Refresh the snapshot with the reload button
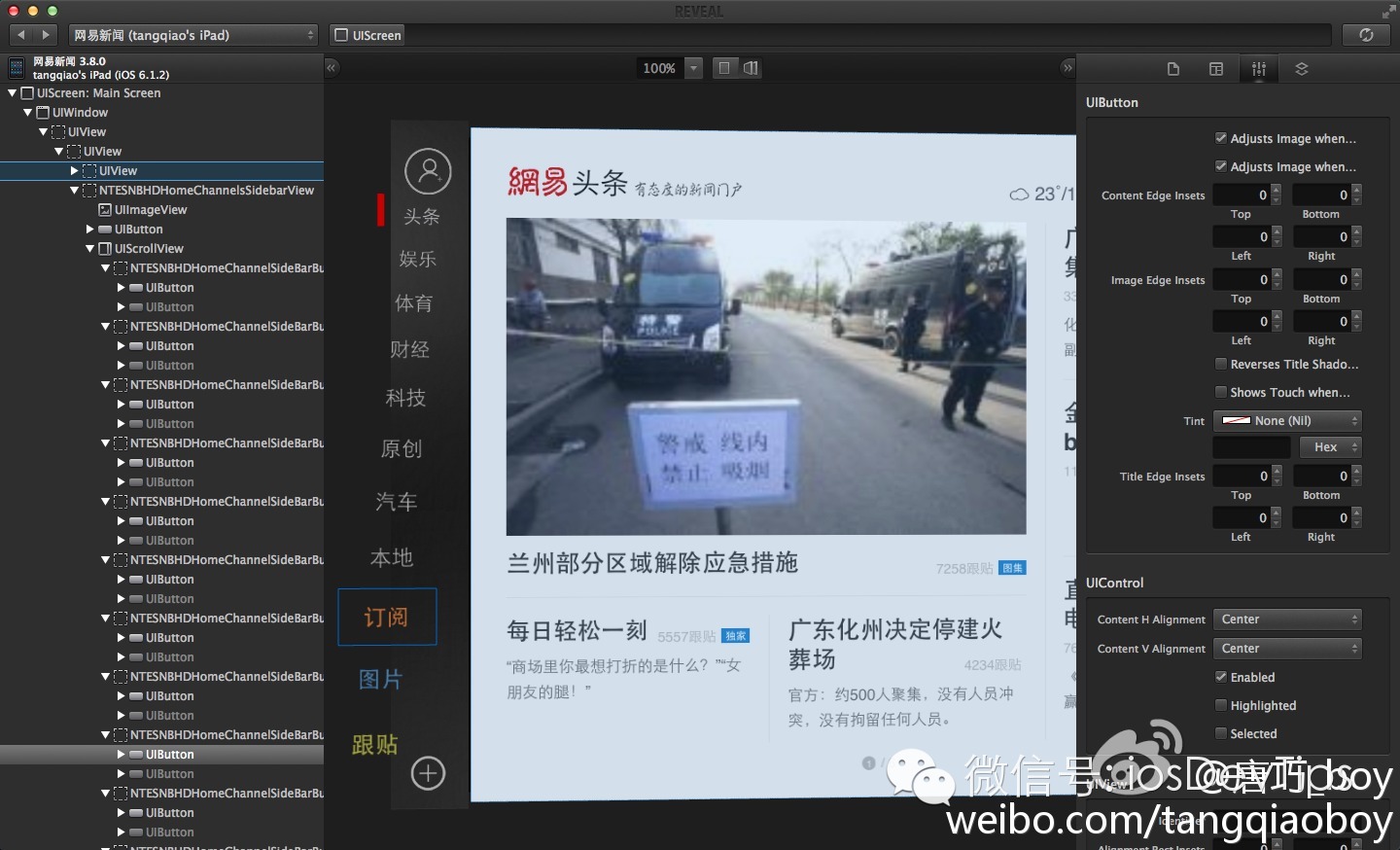Image resolution: width=1400 pixels, height=850 pixels. [x=1366, y=35]
